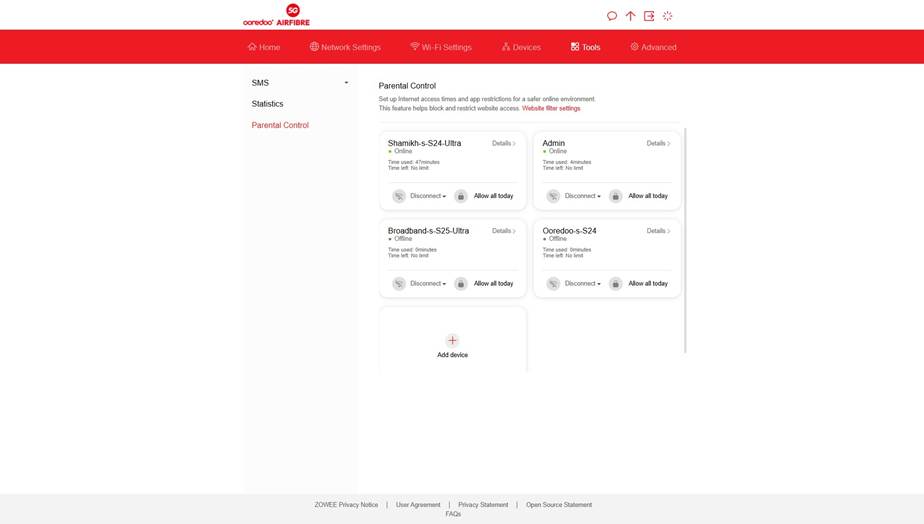Open Statistics in the sidebar
Image resolution: width=924 pixels, height=524 pixels.
[x=268, y=104]
